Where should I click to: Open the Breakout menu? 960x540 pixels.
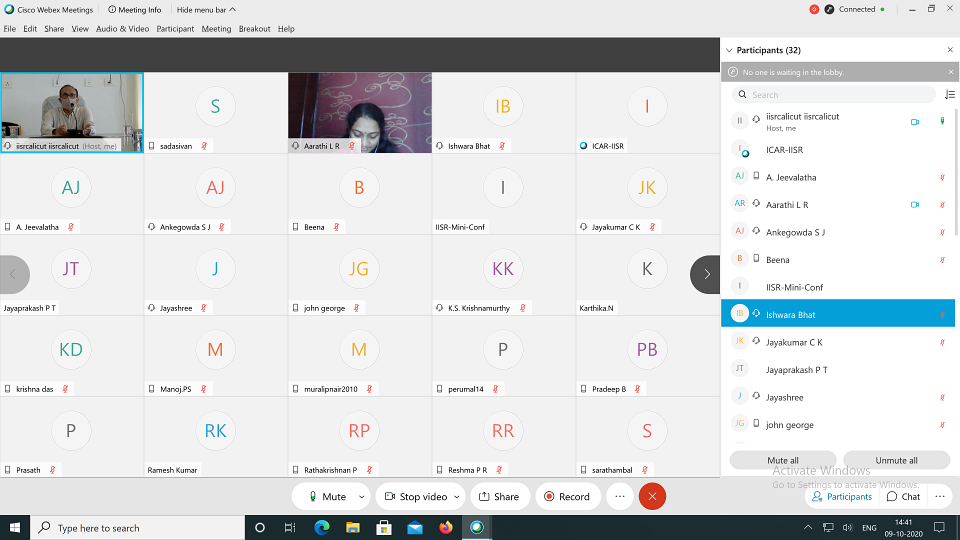tap(254, 29)
